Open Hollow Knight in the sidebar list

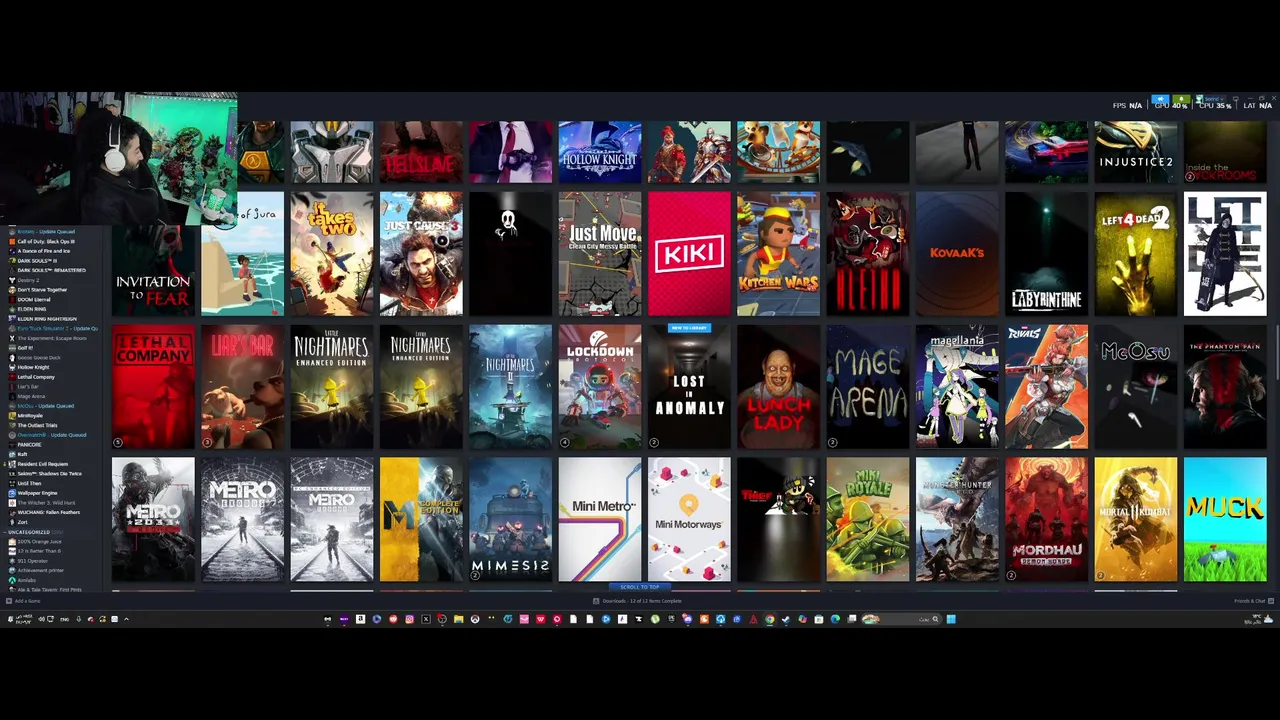point(33,367)
